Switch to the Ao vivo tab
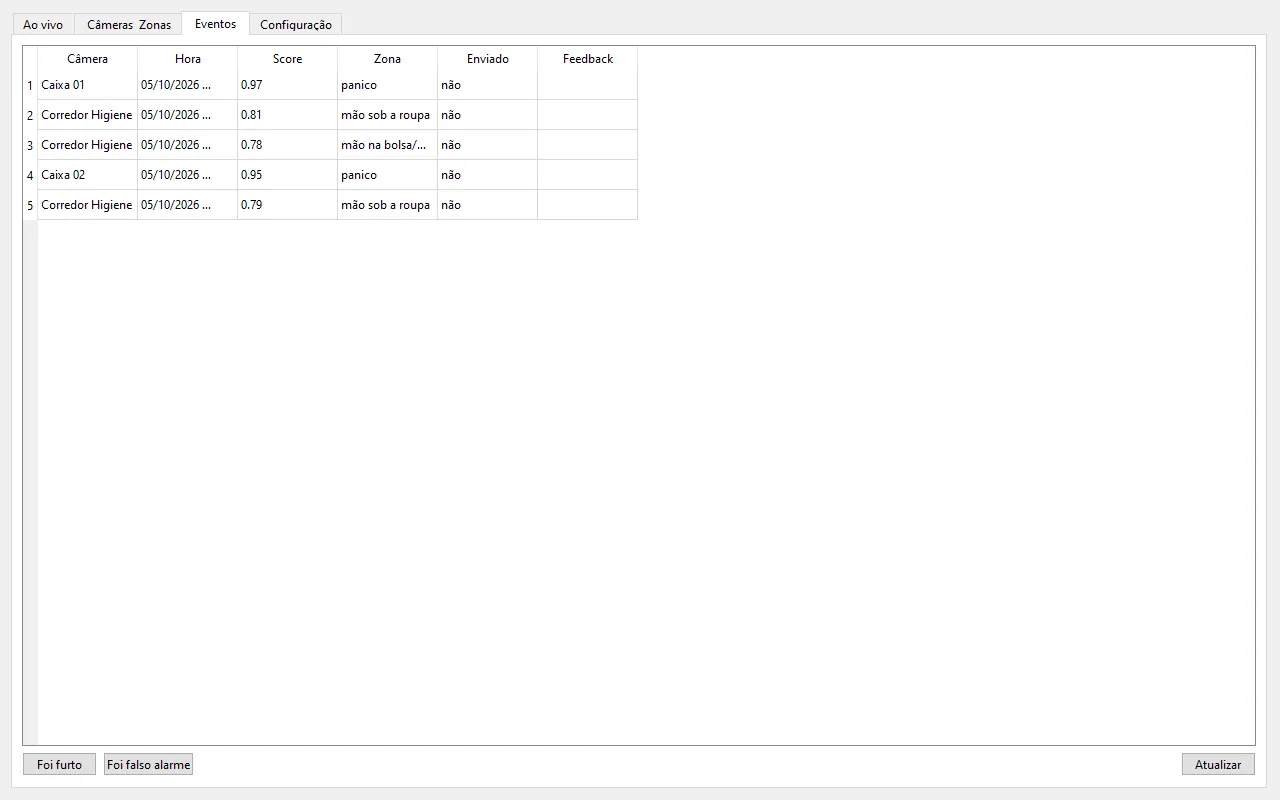The image size is (1280, 800). 43,24
